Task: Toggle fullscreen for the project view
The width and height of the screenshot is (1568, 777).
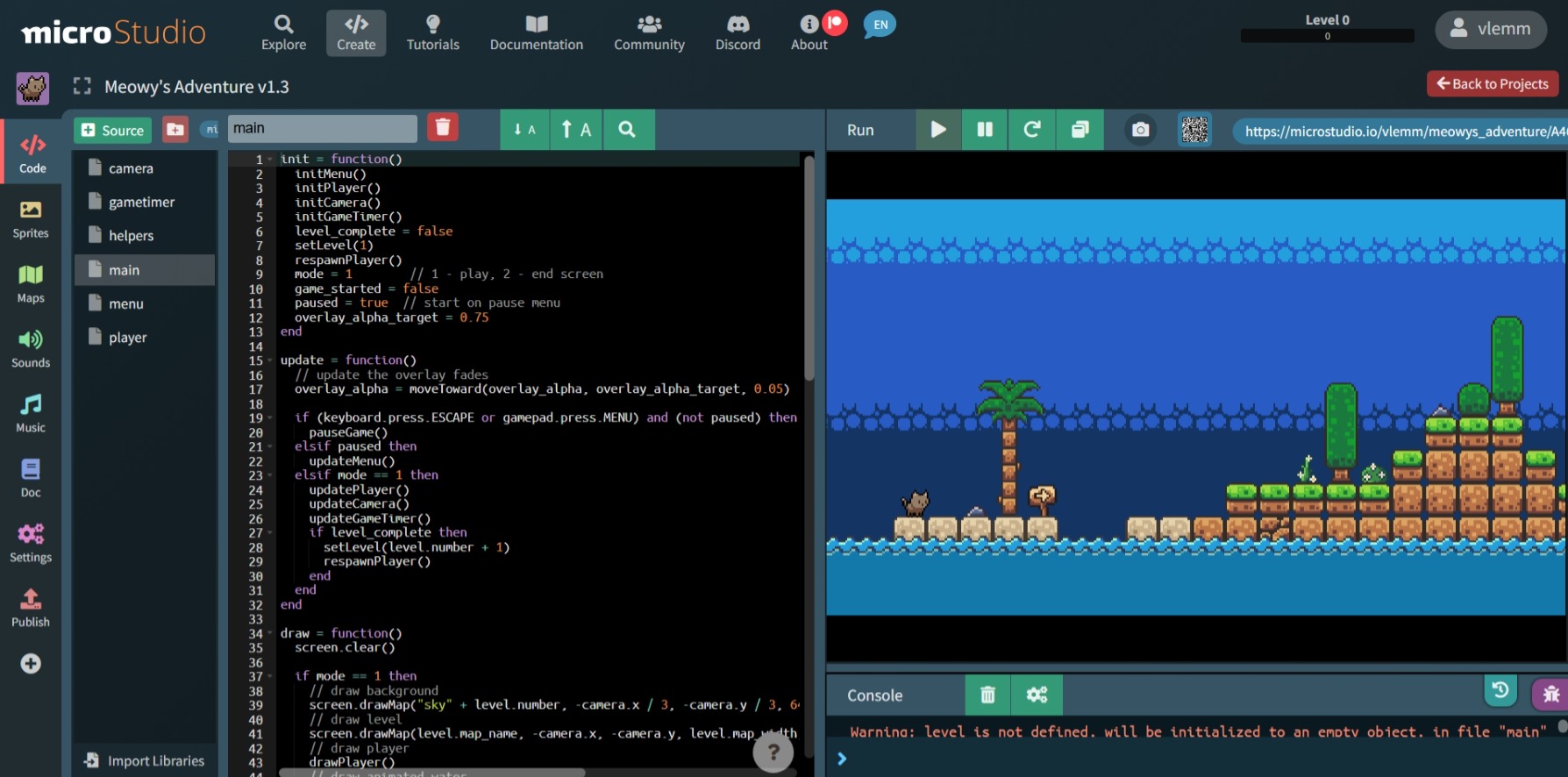Action: pyautogui.click(x=82, y=86)
